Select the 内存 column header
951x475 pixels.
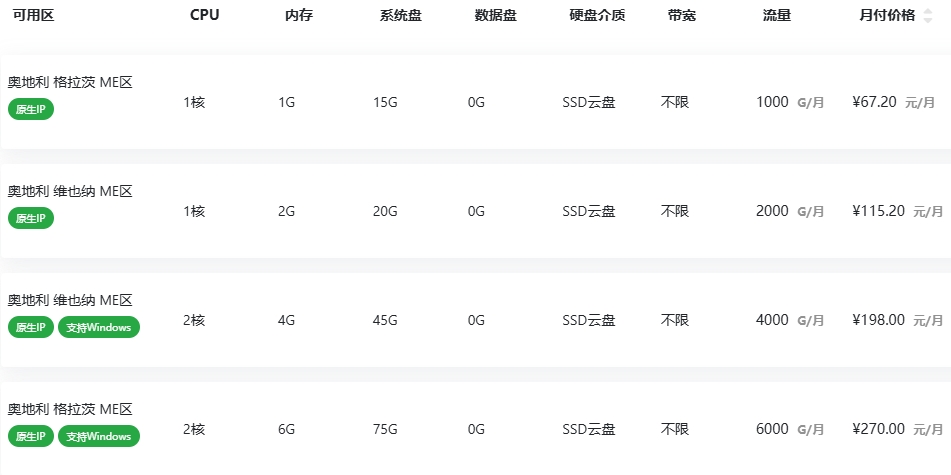(299, 16)
